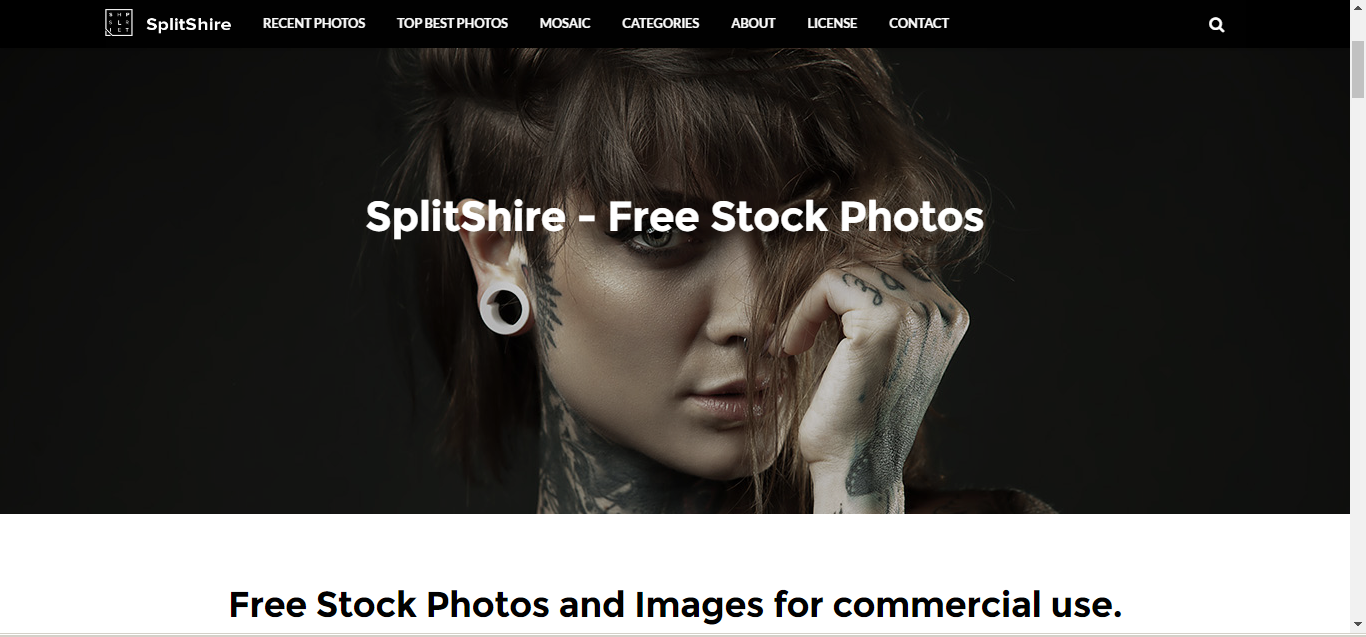Navigate to the Contact page

[x=919, y=23]
